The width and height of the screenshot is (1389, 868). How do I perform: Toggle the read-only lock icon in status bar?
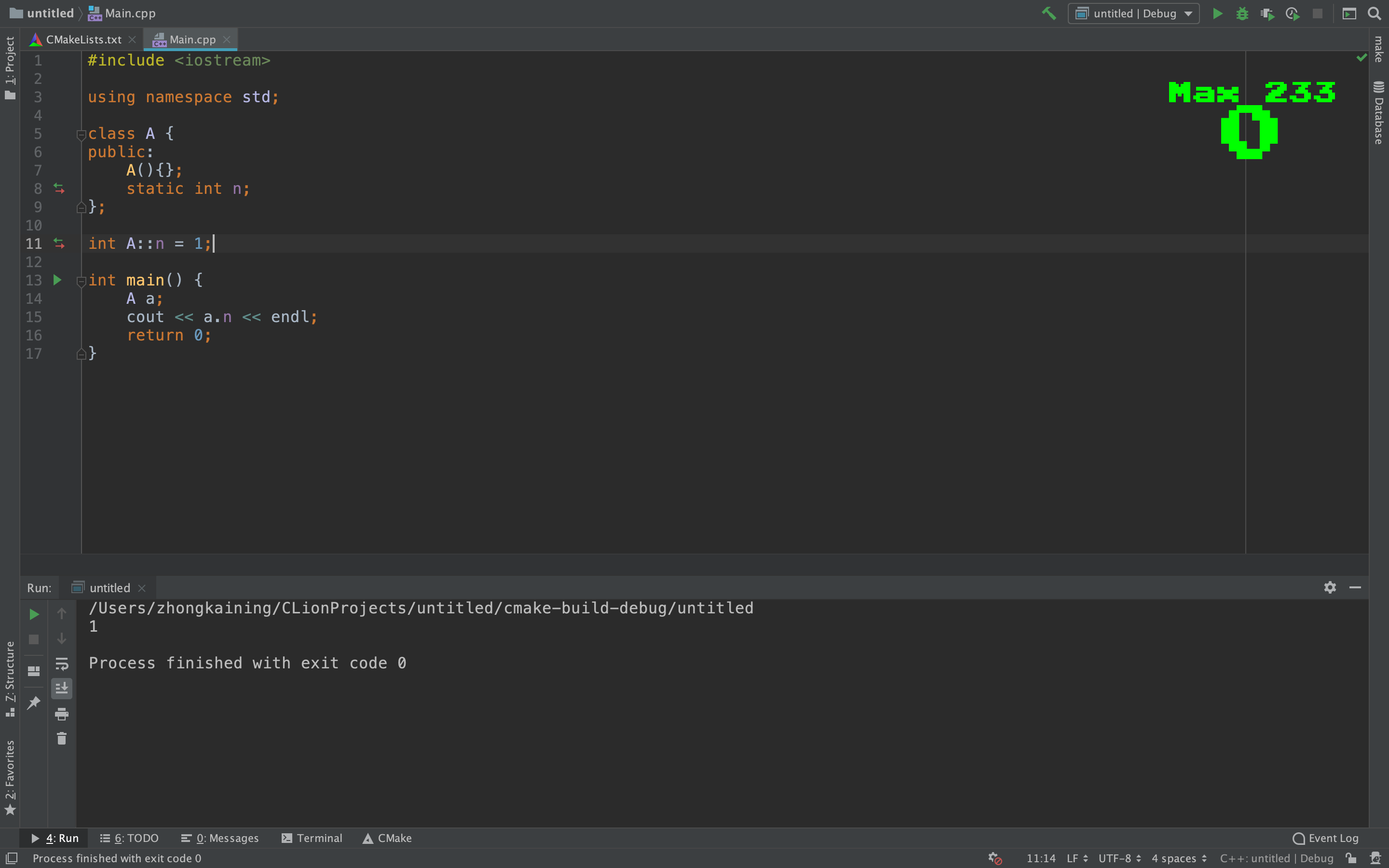[x=1350, y=858]
